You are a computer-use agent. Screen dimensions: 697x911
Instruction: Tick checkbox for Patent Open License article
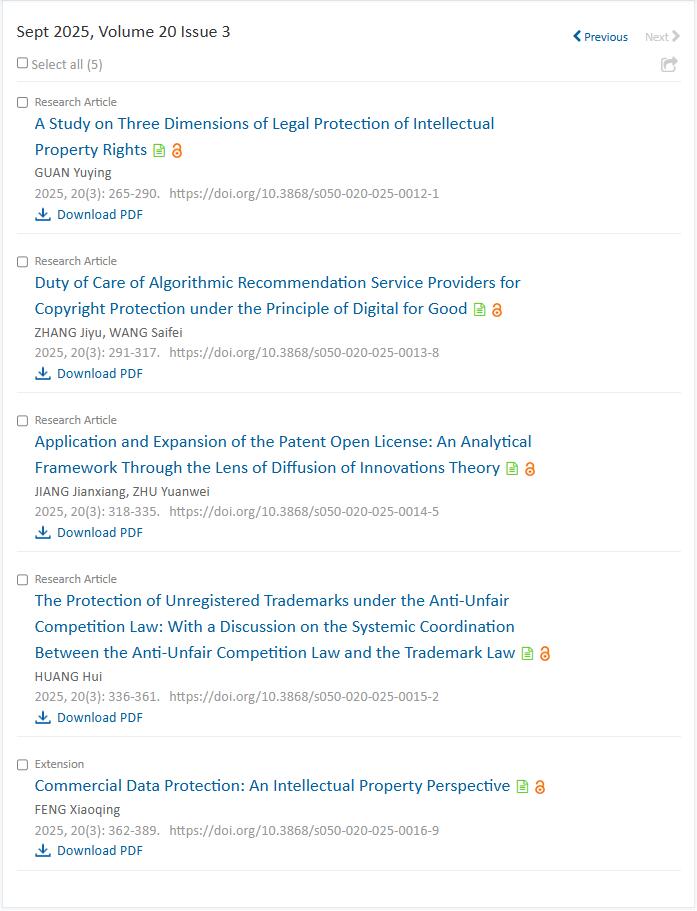(x=23, y=420)
